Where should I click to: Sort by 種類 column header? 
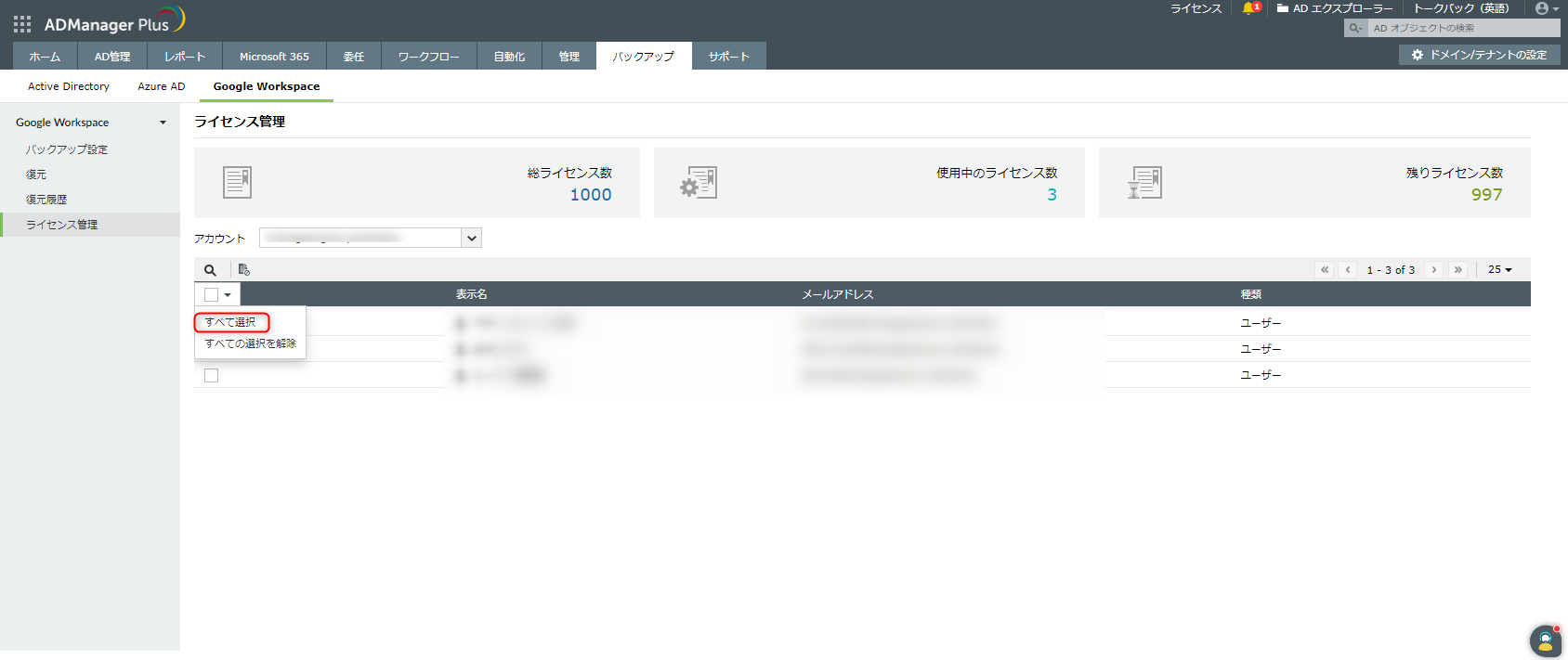coord(1251,294)
